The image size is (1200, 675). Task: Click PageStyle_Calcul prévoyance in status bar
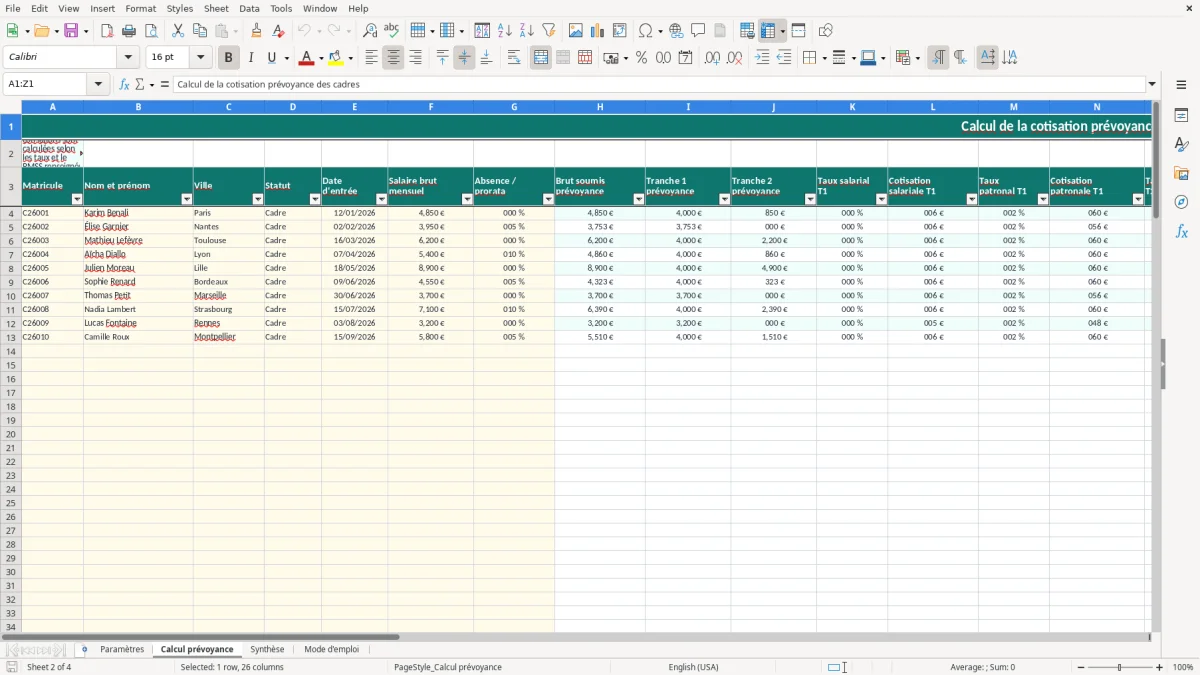pos(448,667)
